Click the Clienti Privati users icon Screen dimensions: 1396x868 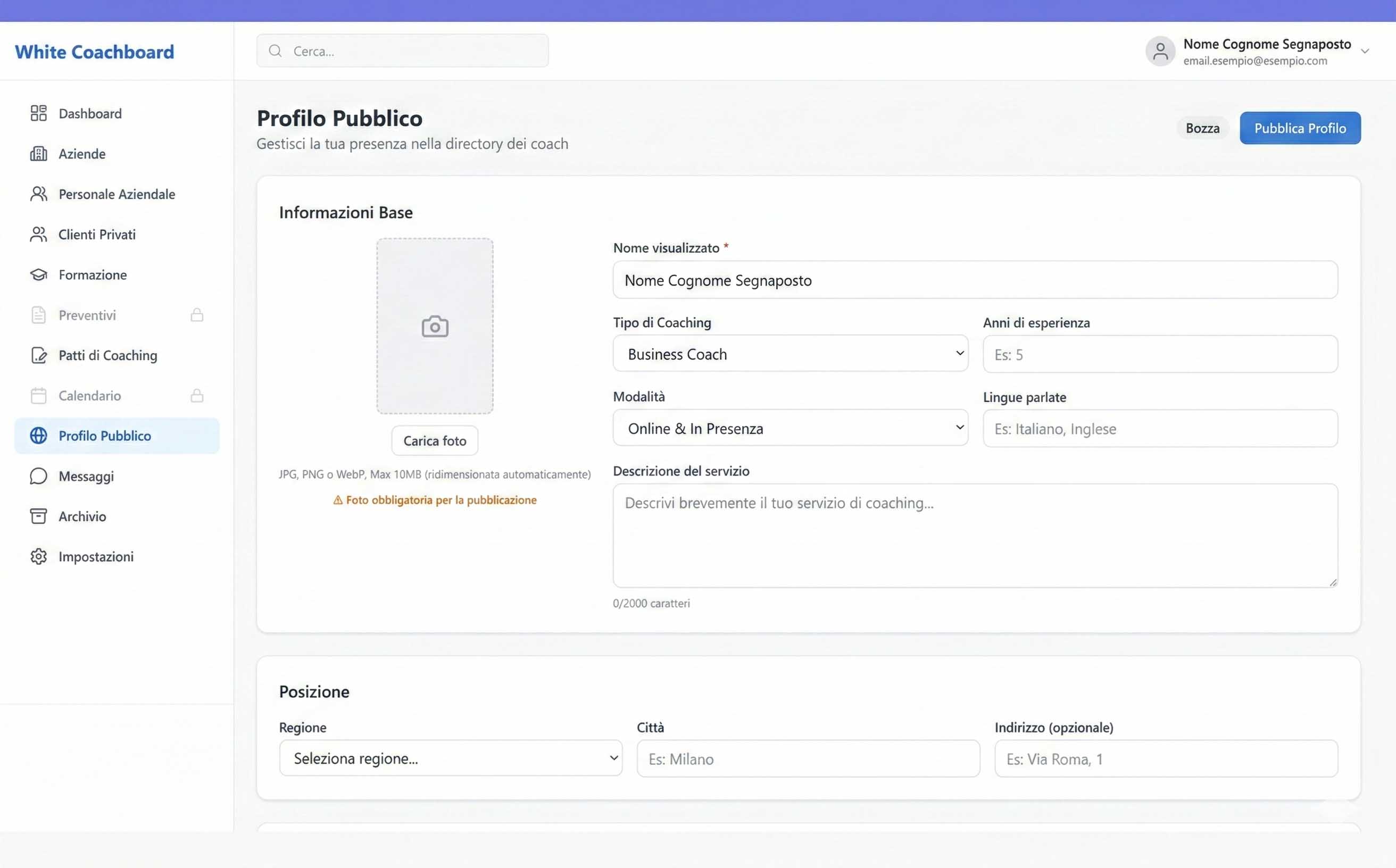[38, 234]
